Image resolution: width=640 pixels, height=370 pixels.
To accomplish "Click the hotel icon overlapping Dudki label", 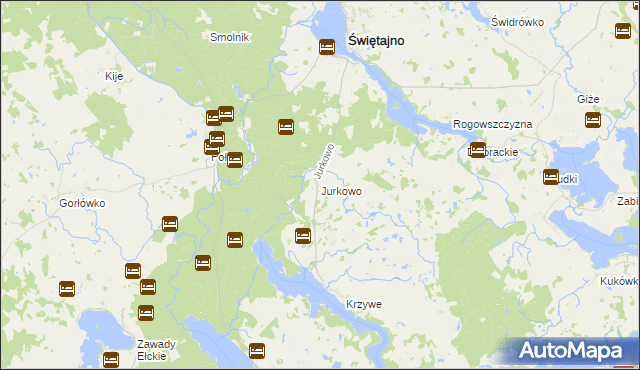I will pos(551,177).
